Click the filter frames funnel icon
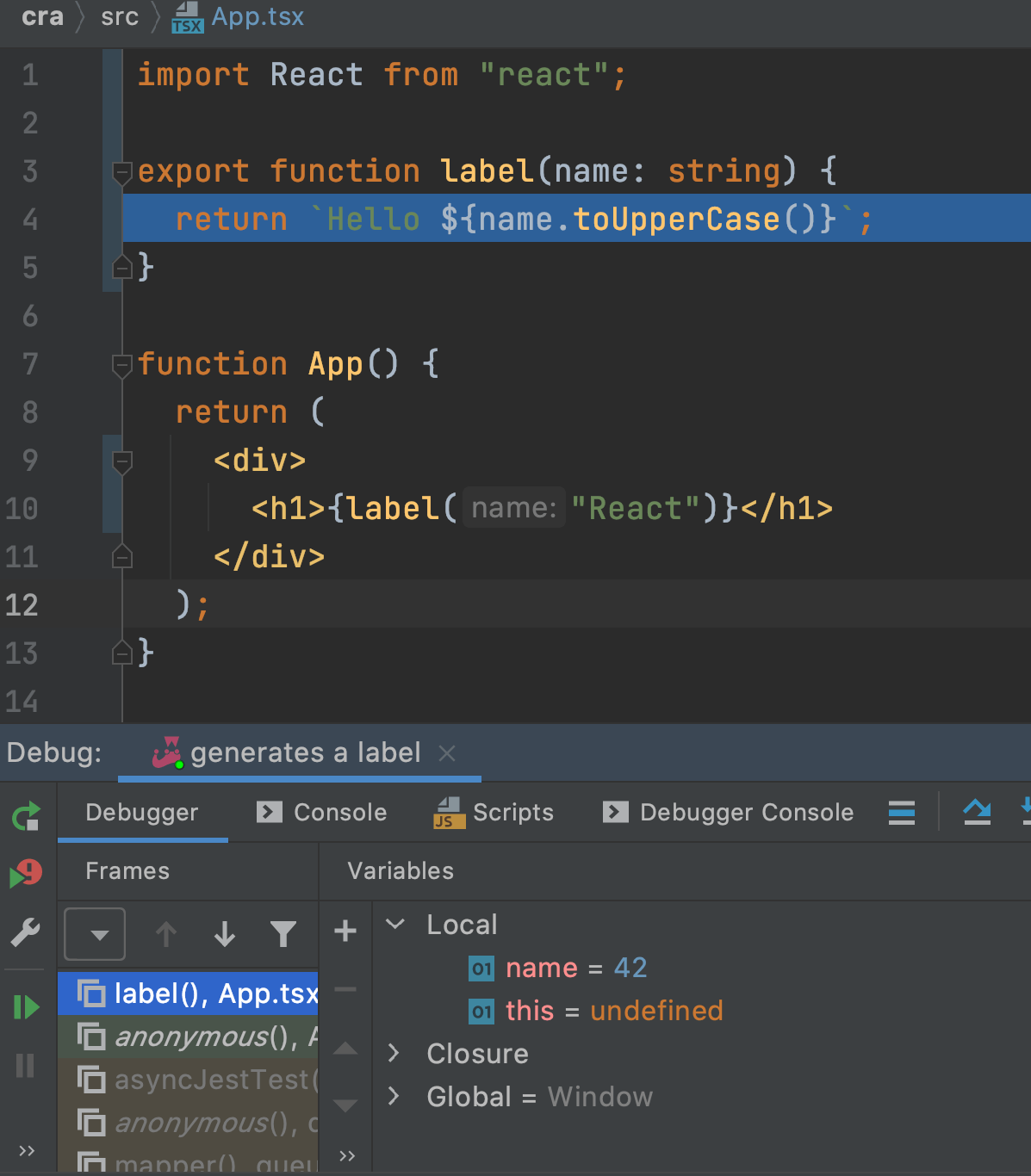 tap(283, 933)
